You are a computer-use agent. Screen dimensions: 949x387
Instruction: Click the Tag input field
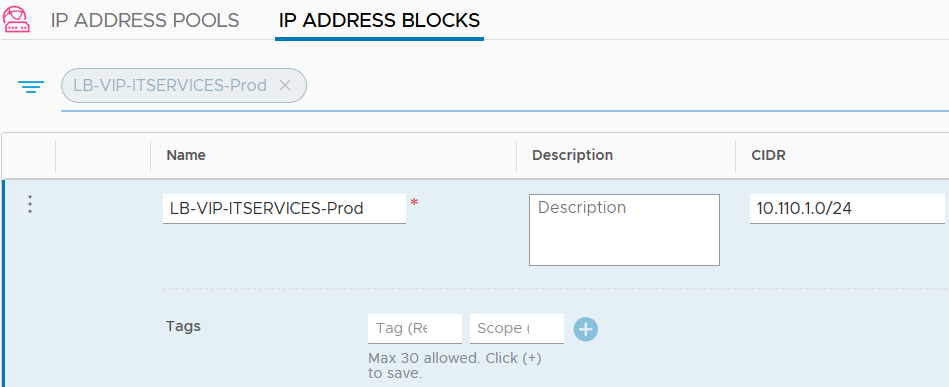[x=415, y=328]
